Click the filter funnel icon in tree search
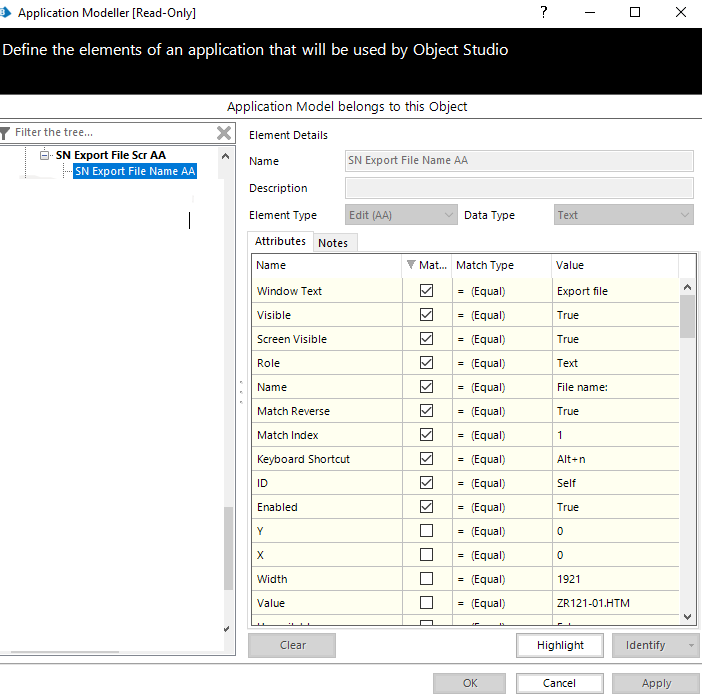 [x=6, y=133]
